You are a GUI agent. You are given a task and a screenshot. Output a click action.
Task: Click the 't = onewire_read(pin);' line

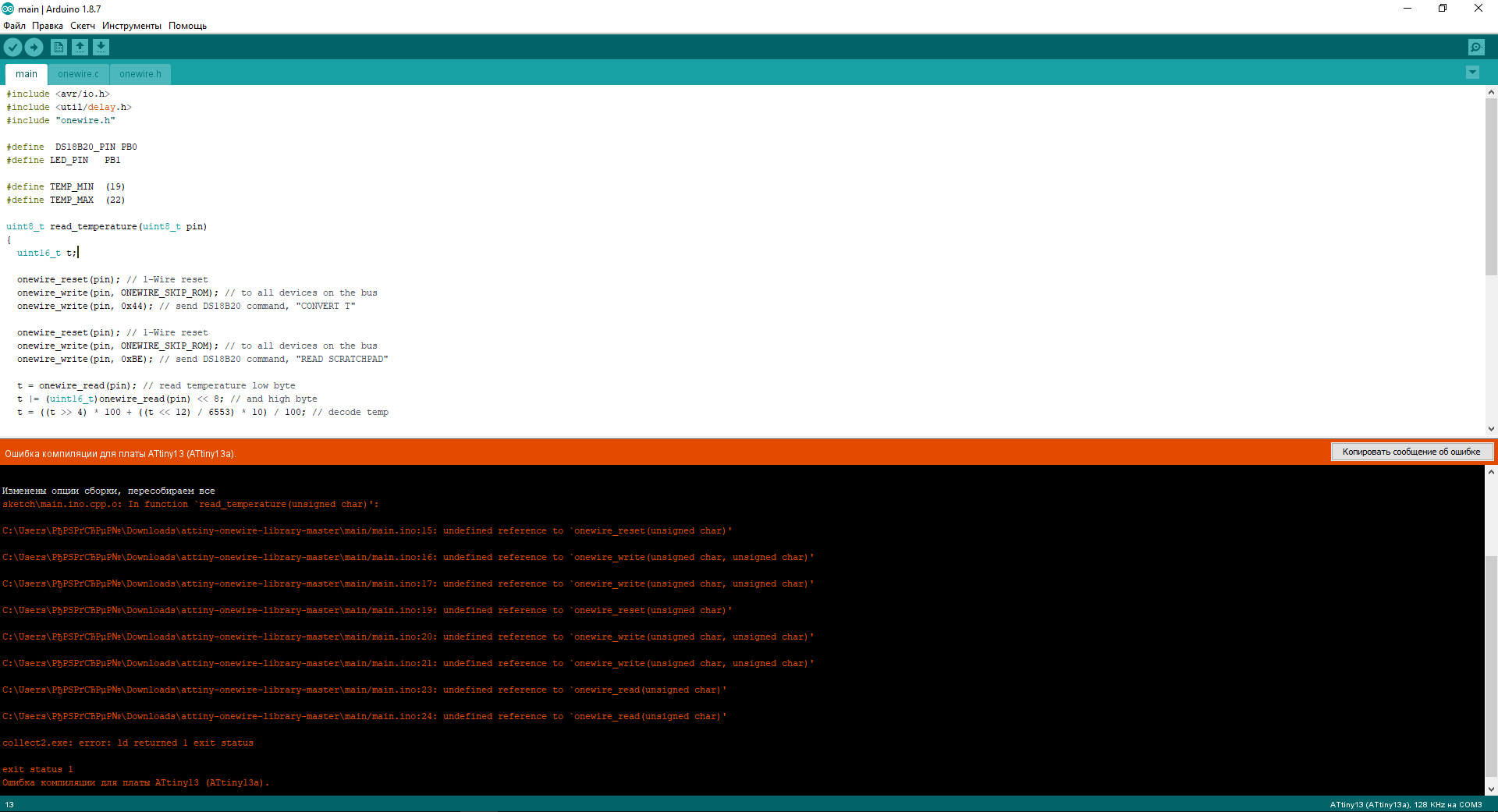(156, 385)
